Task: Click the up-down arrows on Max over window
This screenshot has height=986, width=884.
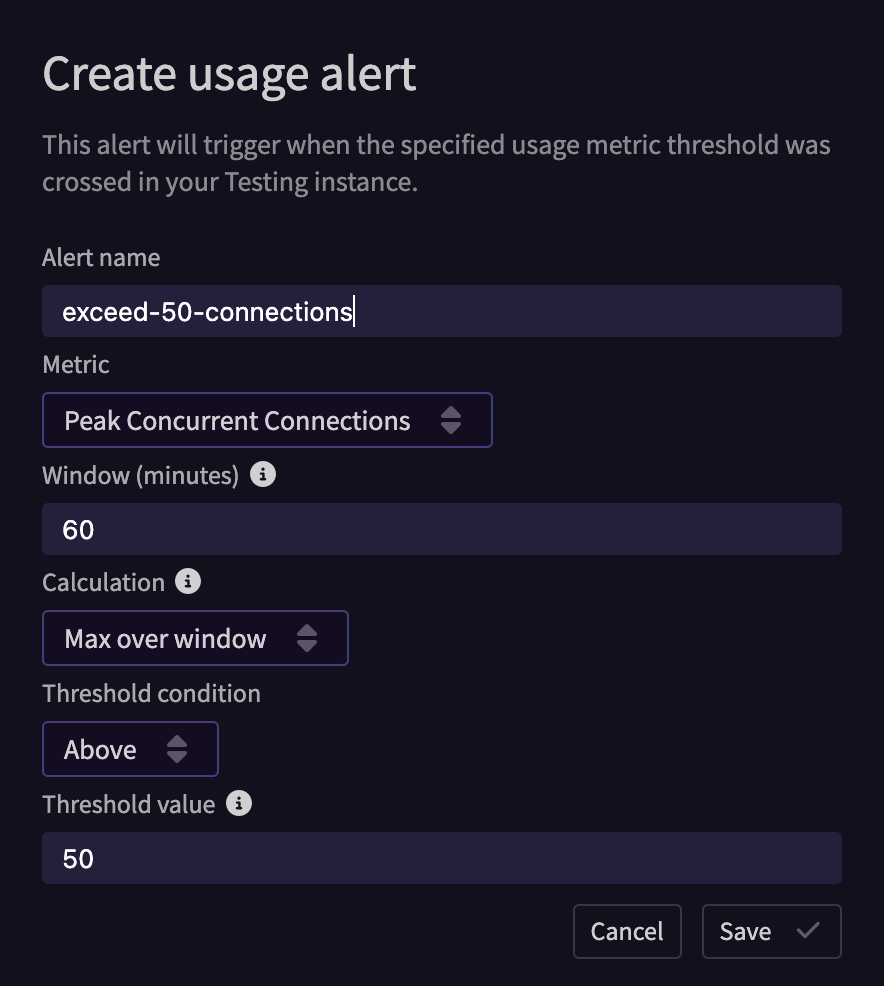Action: [307, 638]
